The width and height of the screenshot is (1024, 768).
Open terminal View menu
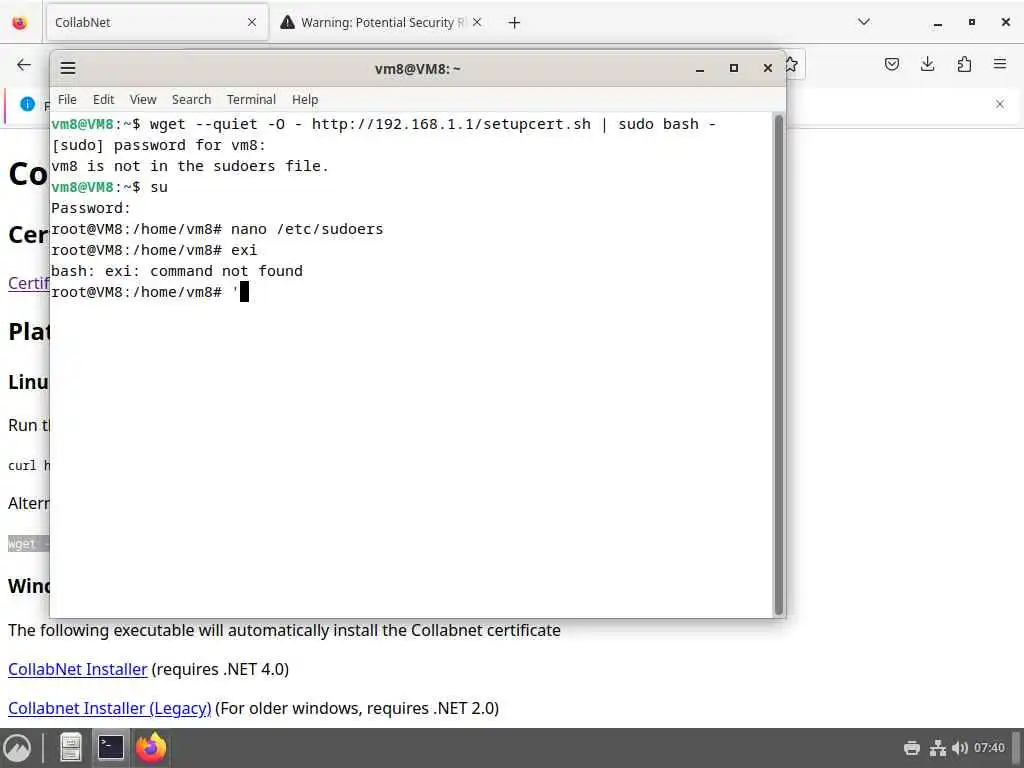coord(143,99)
